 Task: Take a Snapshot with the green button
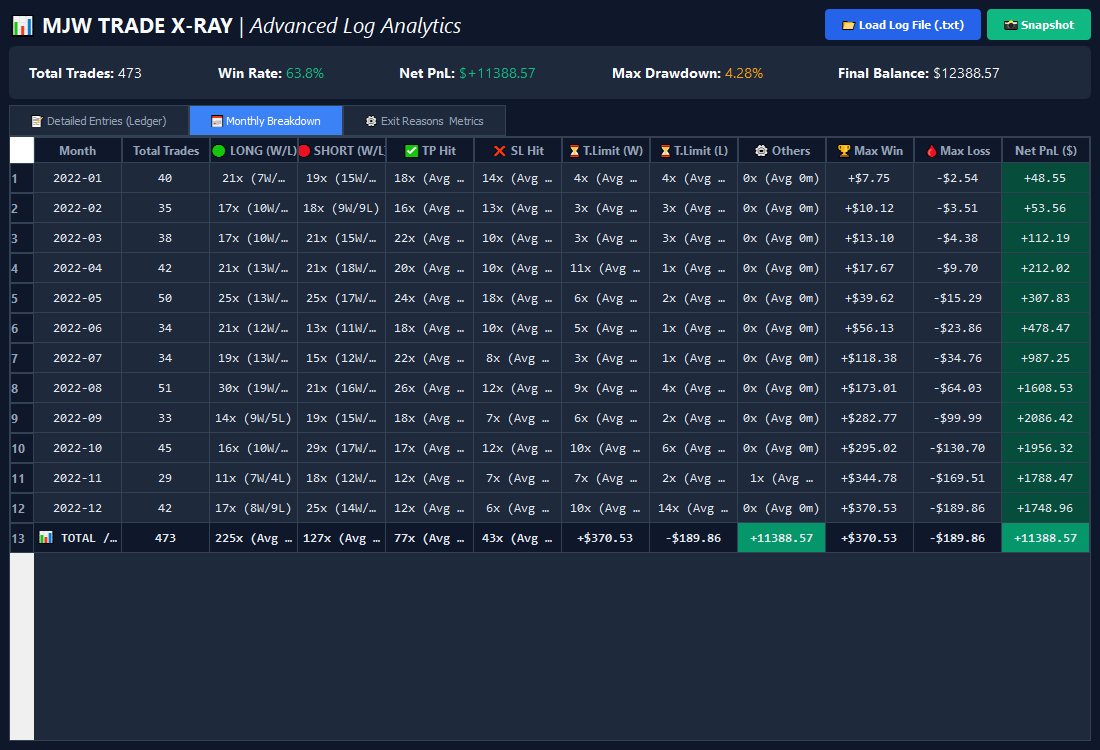tap(1038, 25)
